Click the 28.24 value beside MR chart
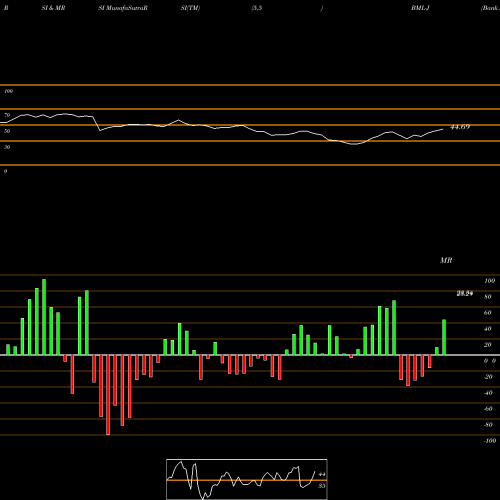500x500 pixels. pos(465,294)
